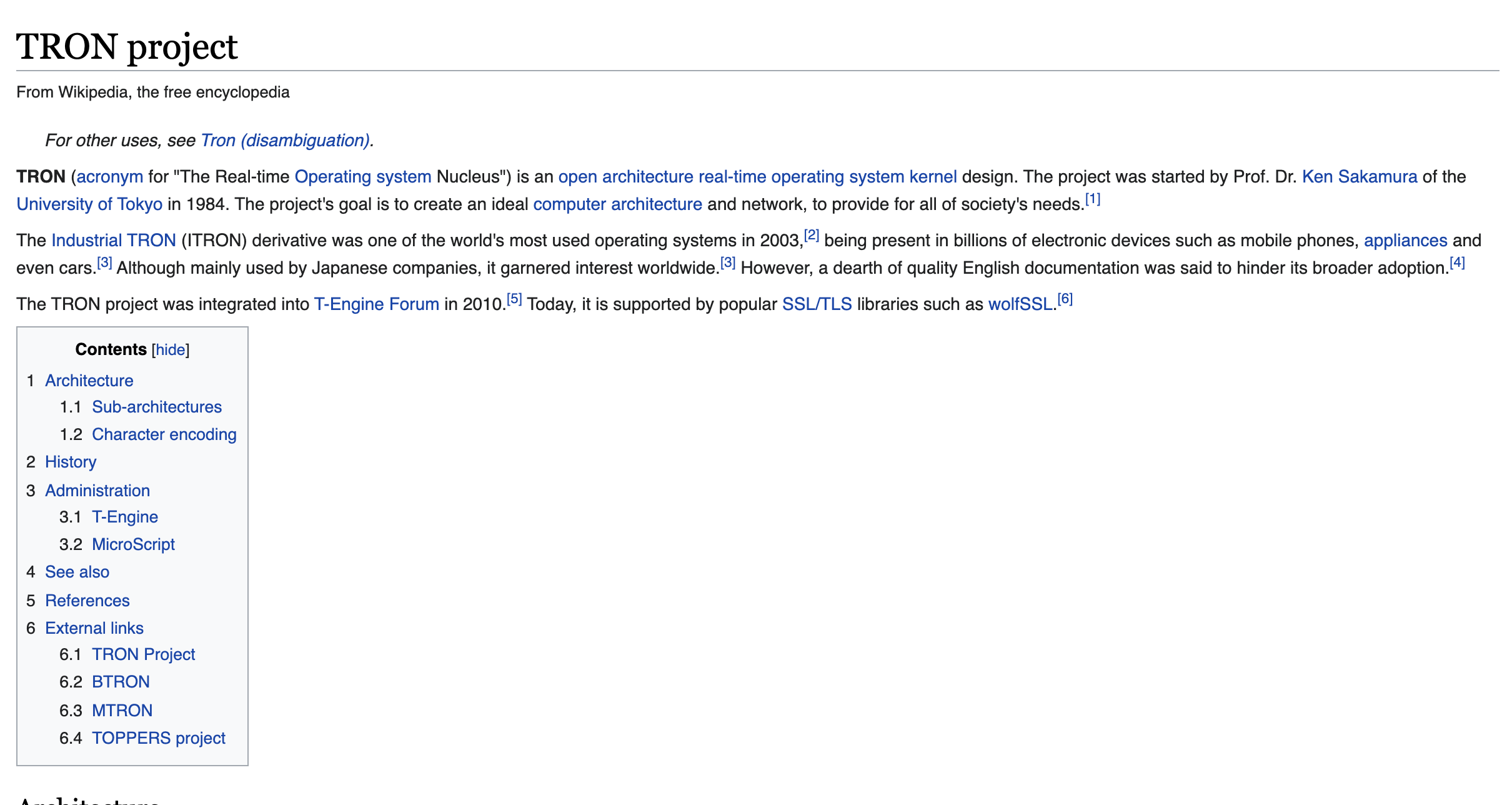Screen dimensions: 1512x805
Task: Go to MTRON subsection
Action: (122, 711)
